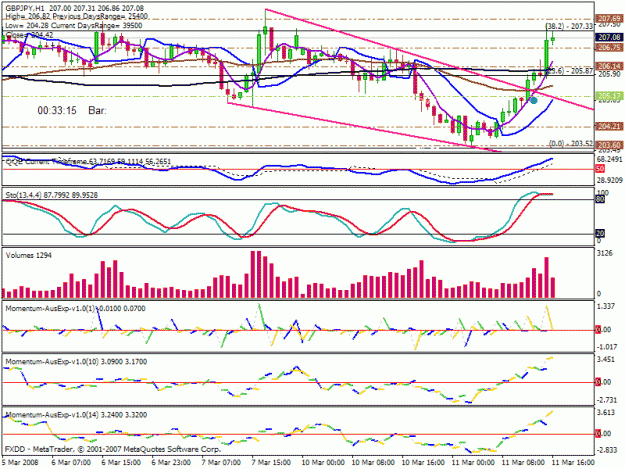Screen dimensions: 625x469
Task: Click the 207.69 price level label
Action: (x=609, y=18)
